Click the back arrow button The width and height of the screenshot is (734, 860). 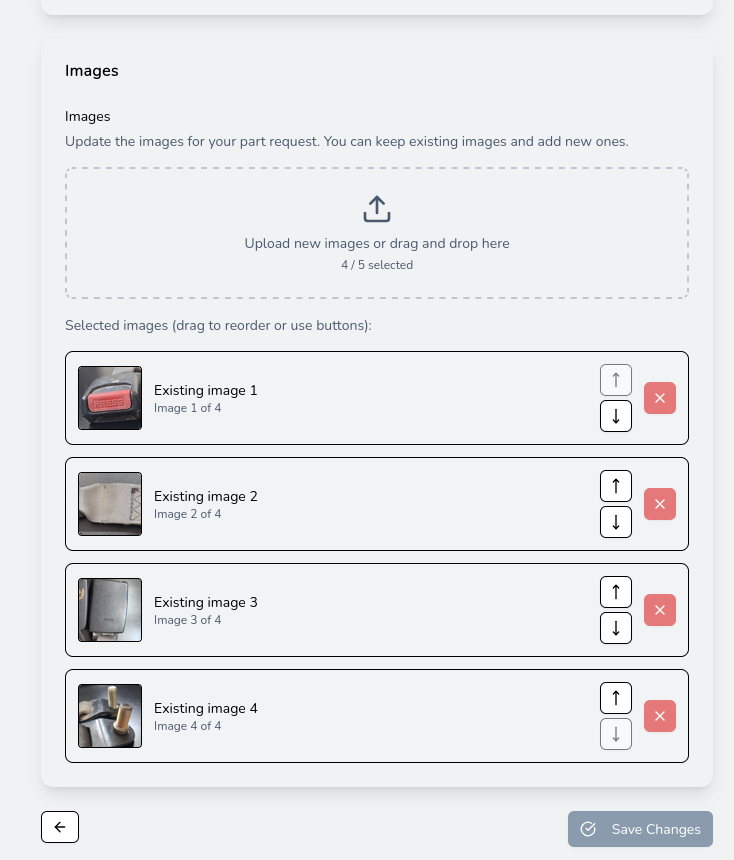[60, 827]
